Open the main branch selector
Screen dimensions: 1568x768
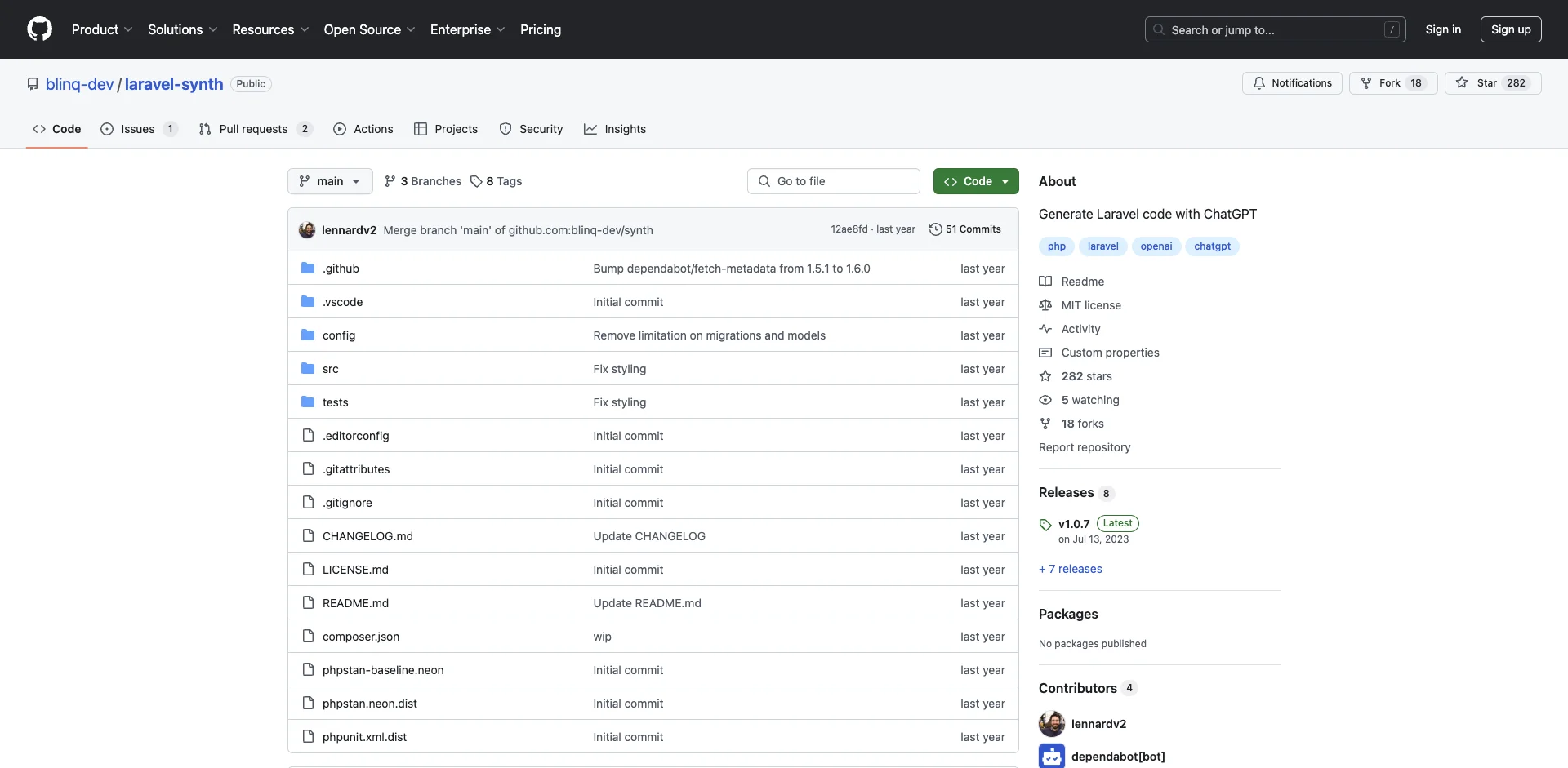coord(330,181)
